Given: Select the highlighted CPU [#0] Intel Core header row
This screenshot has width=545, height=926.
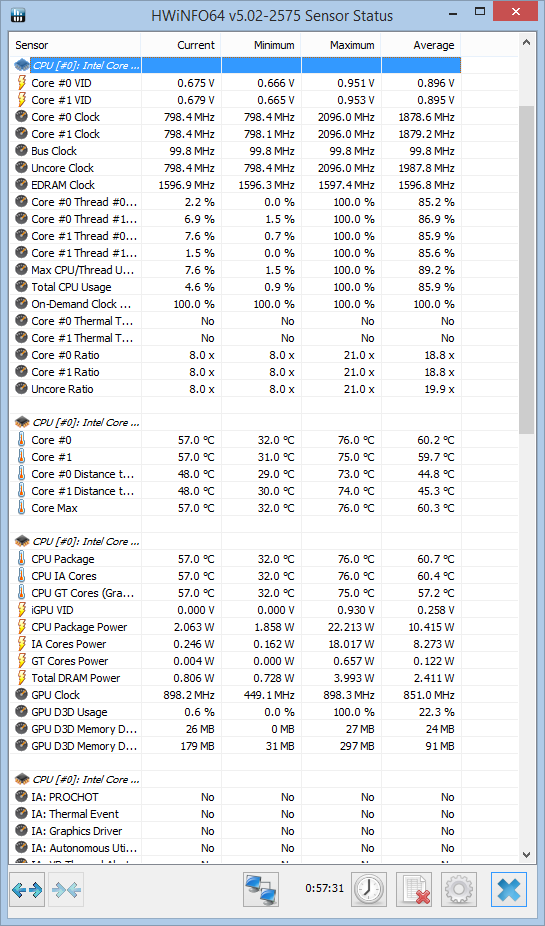Looking at the screenshot, I should [235, 66].
